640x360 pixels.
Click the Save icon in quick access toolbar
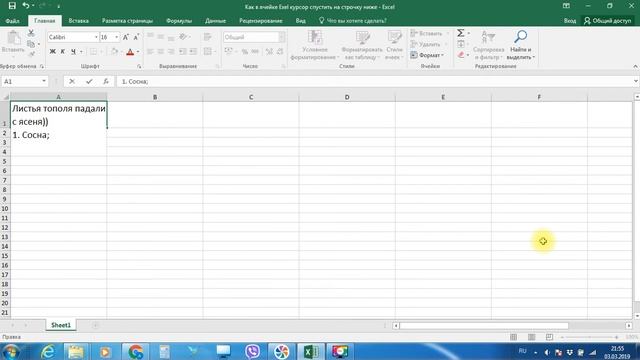[x=12, y=6]
